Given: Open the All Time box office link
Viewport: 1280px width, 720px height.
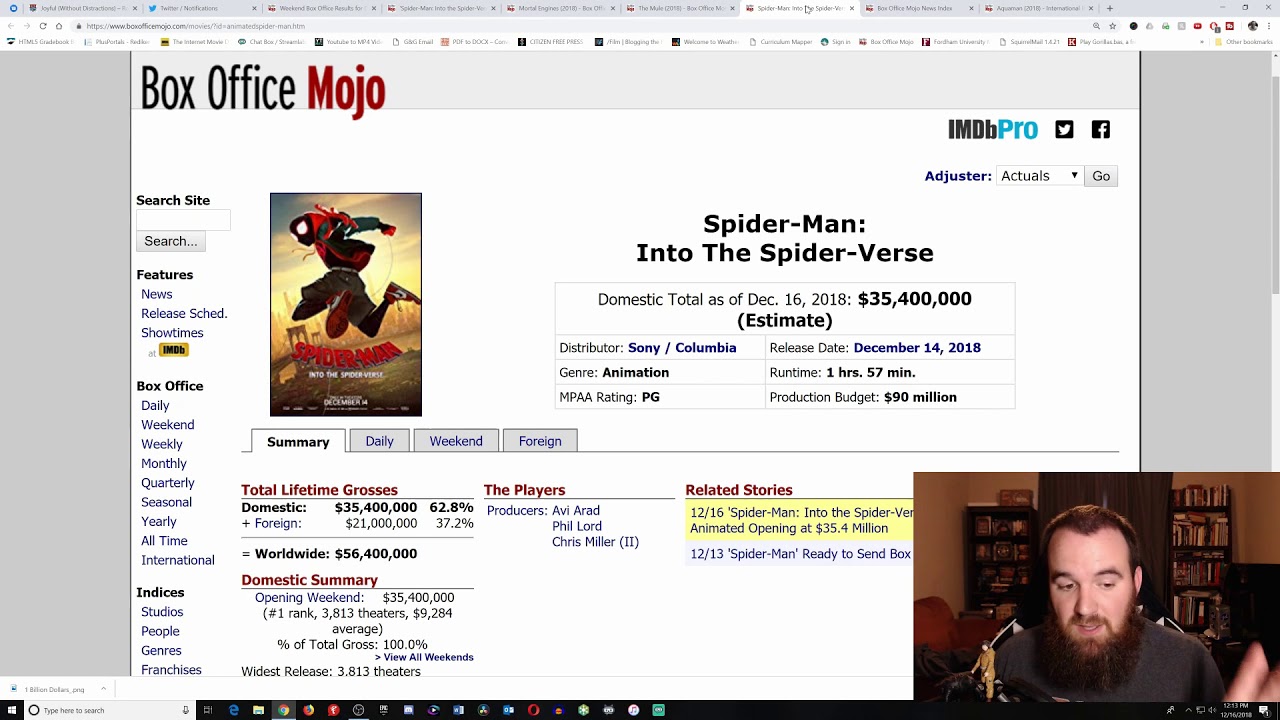Looking at the screenshot, I should 164,541.
